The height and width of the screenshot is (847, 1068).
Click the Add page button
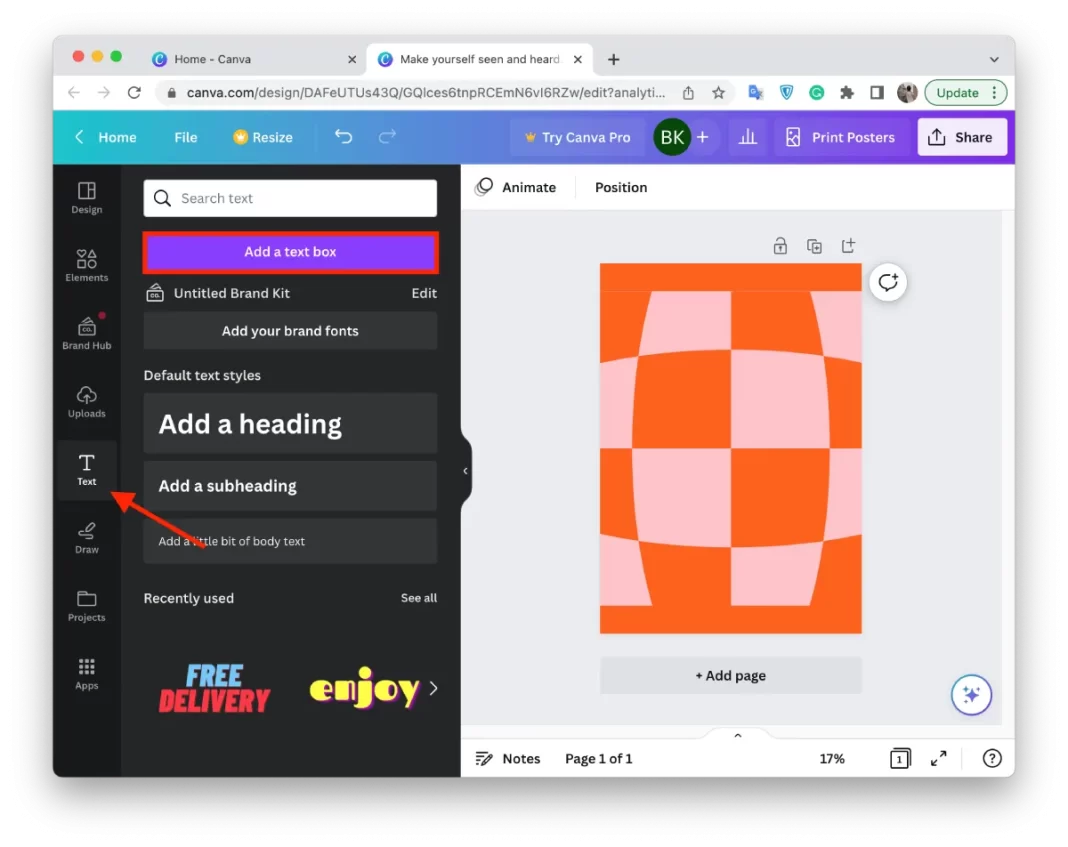tap(730, 675)
